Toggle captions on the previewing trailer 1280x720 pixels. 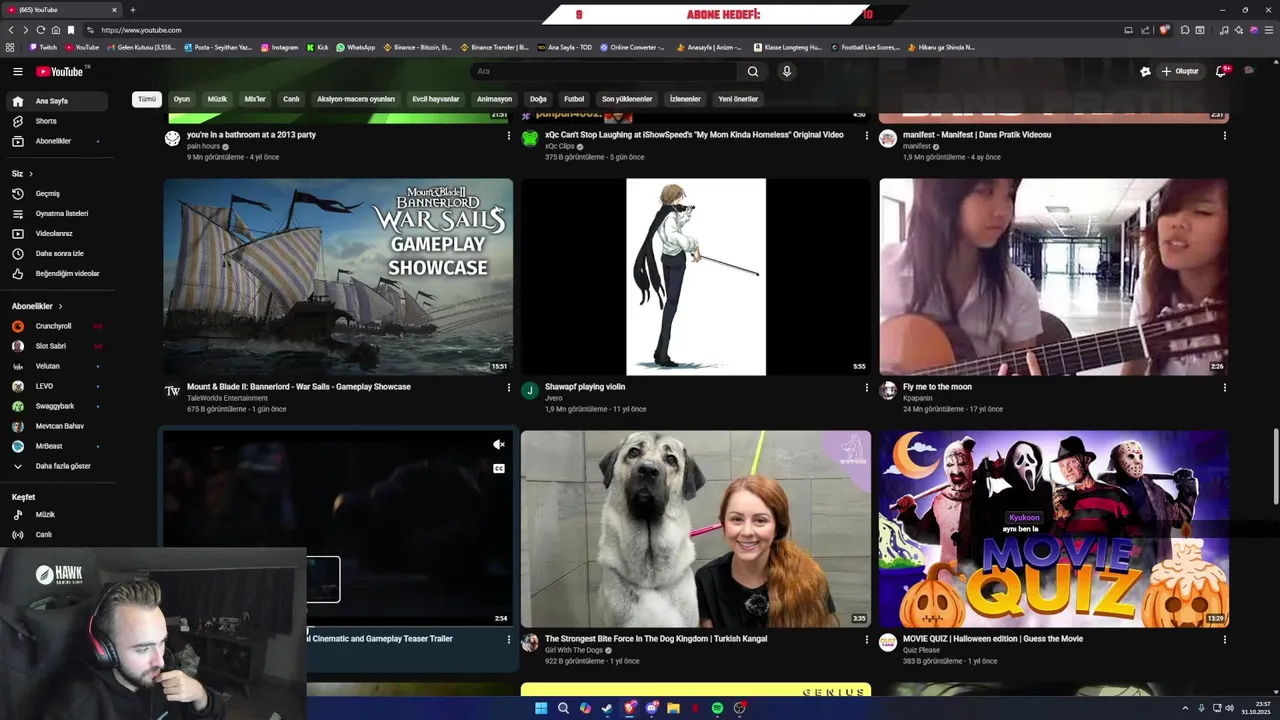499,468
